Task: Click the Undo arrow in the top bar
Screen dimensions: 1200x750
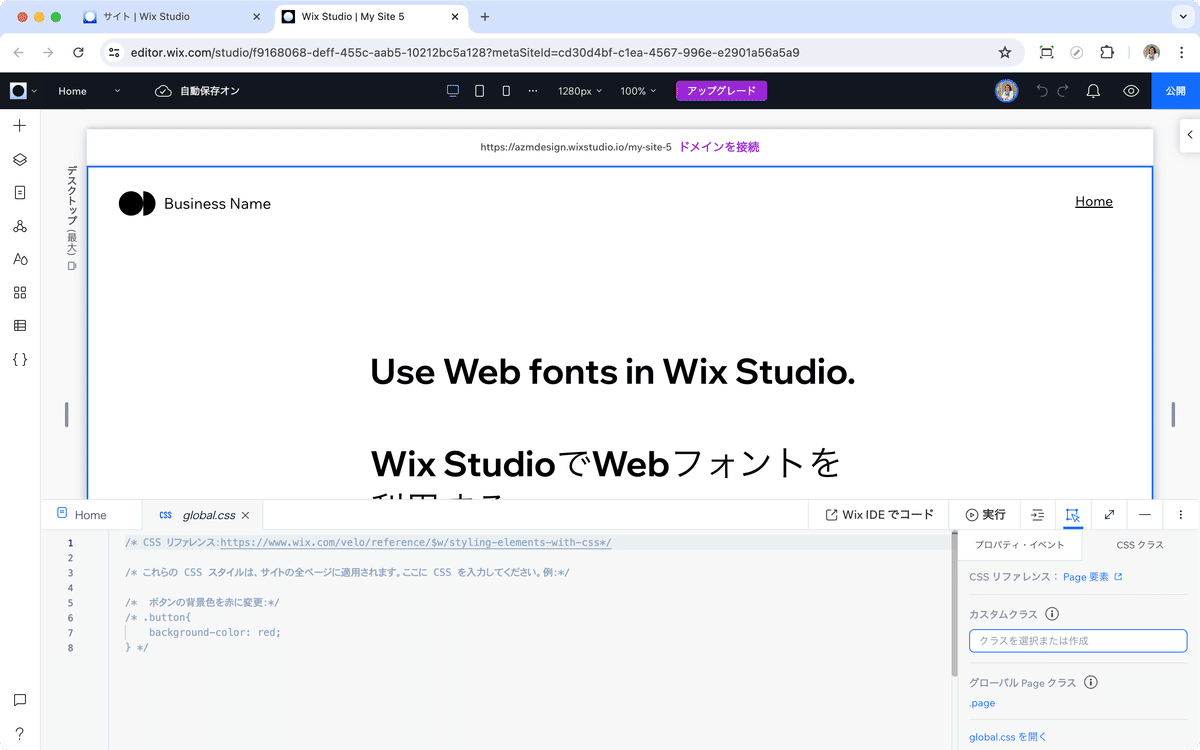Action: (x=1042, y=91)
